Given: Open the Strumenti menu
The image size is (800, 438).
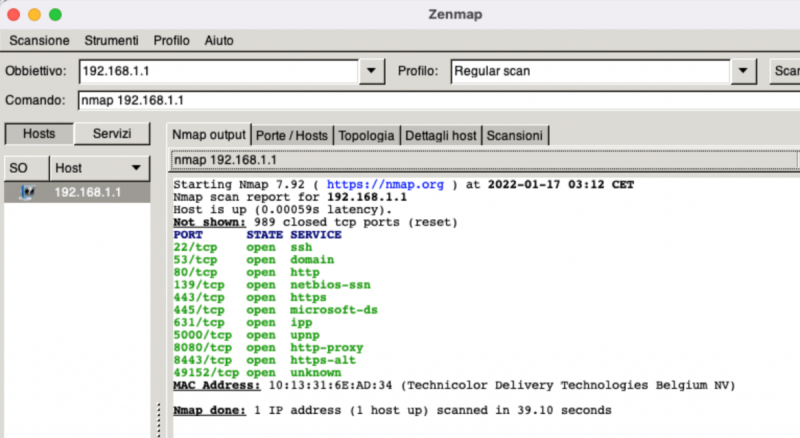Looking at the screenshot, I should (111, 40).
